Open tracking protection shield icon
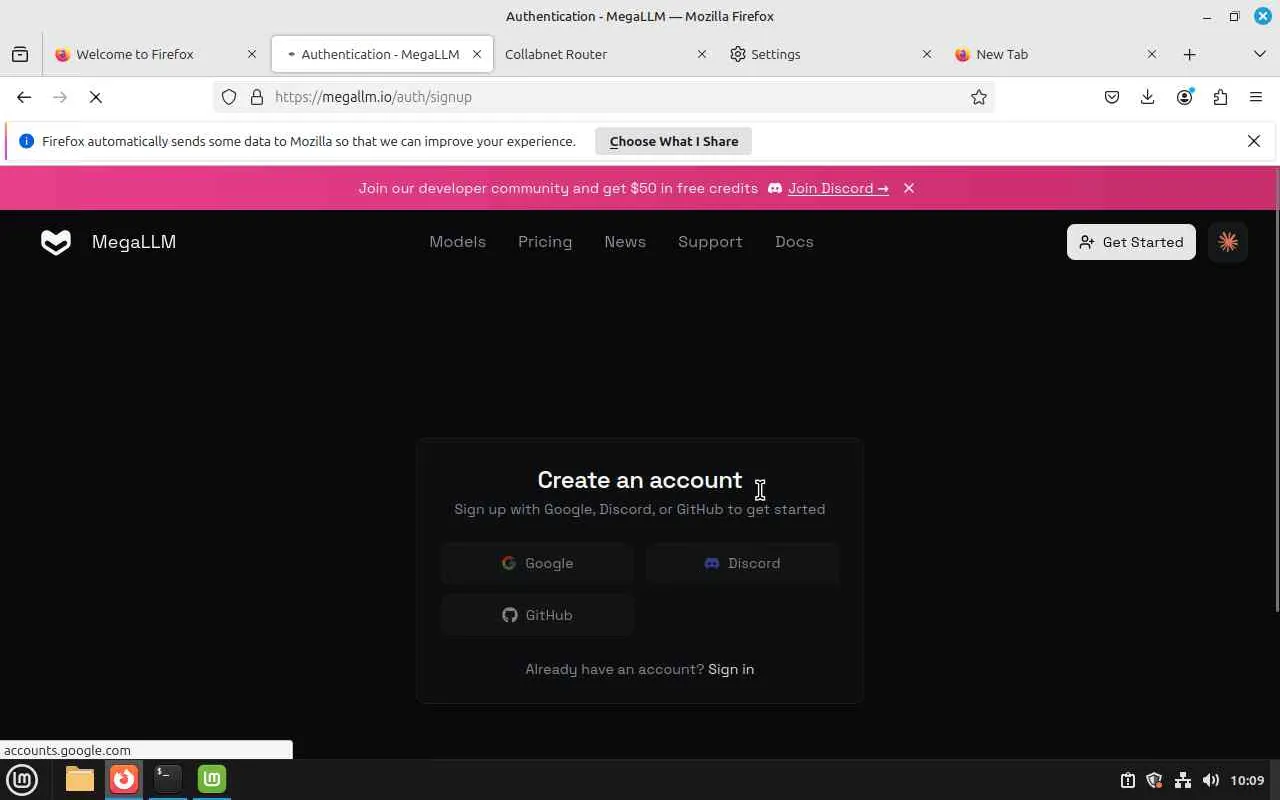The height and width of the screenshot is (800, 1280). (x=229, y=97)
